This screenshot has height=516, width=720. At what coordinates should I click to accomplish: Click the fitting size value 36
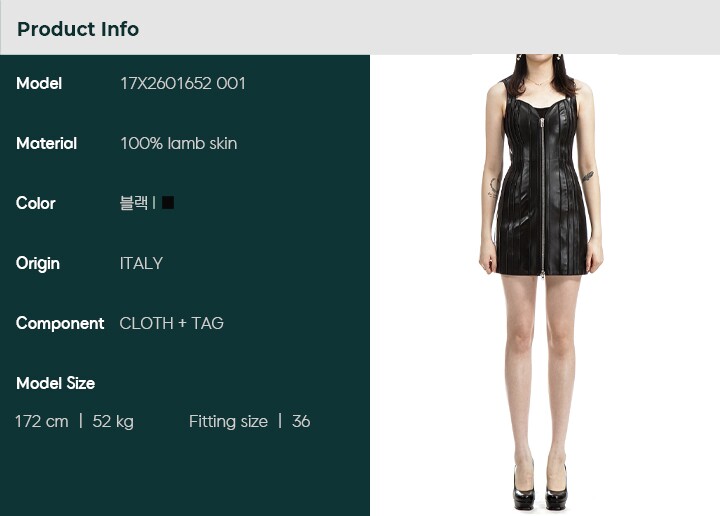(301, 421)
